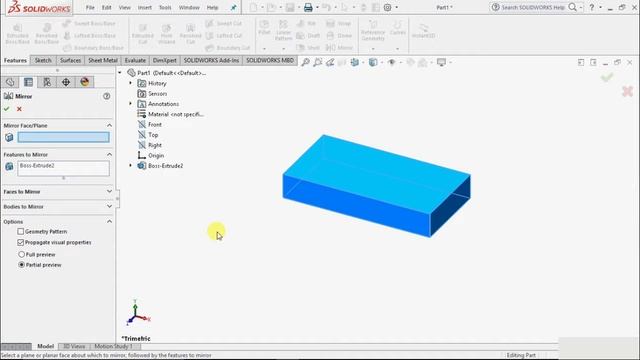640x360 pixels.
Task: Collapse the Options section
Action: click(x=109, y=222)
